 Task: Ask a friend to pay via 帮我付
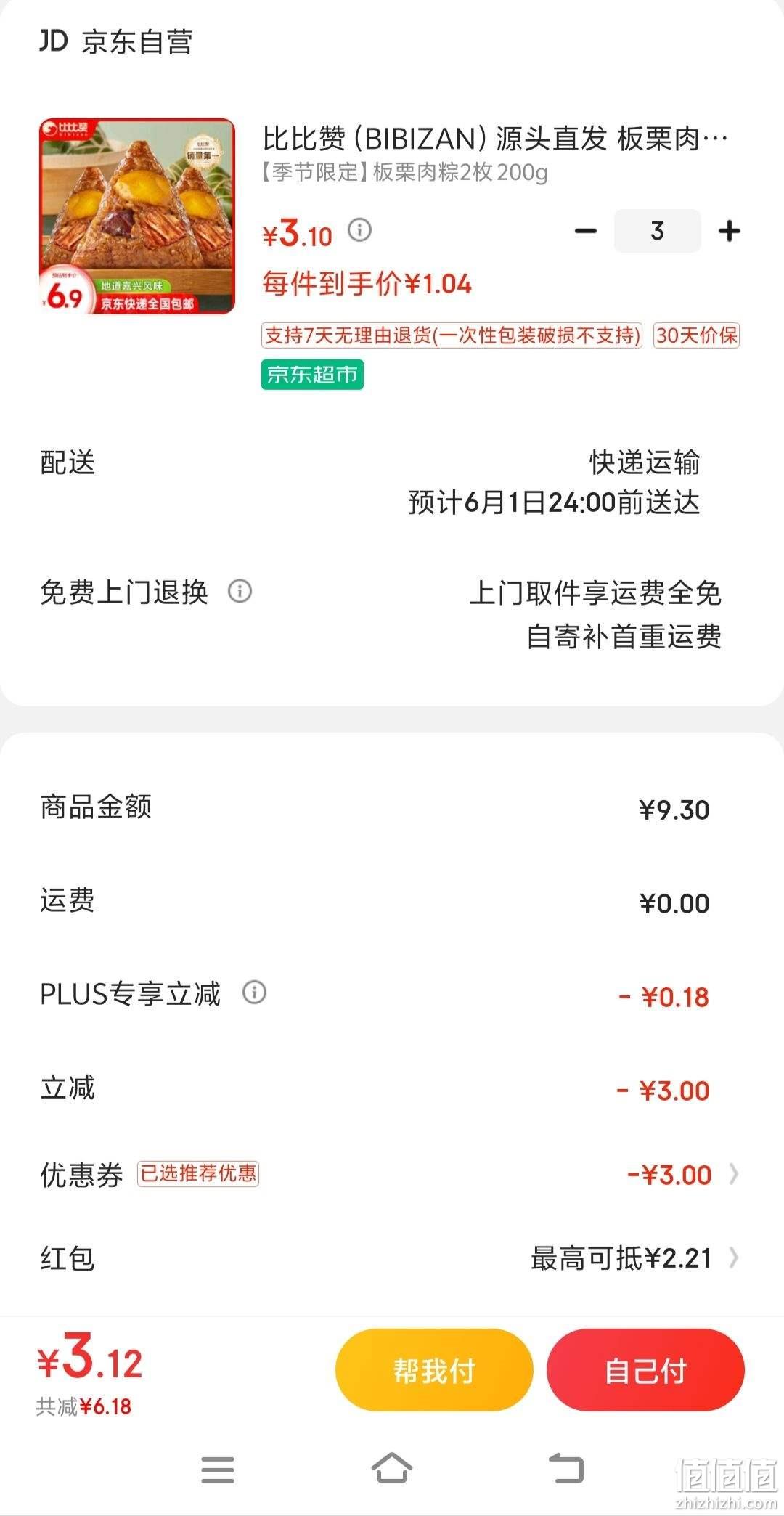[x=434, y=1371]
